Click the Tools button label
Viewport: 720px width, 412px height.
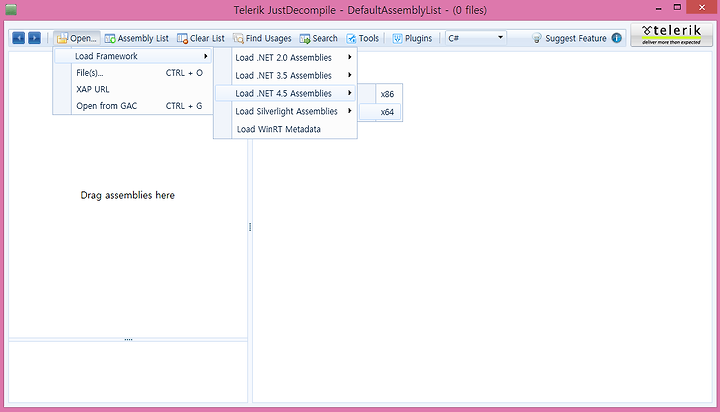pos(369,39)
